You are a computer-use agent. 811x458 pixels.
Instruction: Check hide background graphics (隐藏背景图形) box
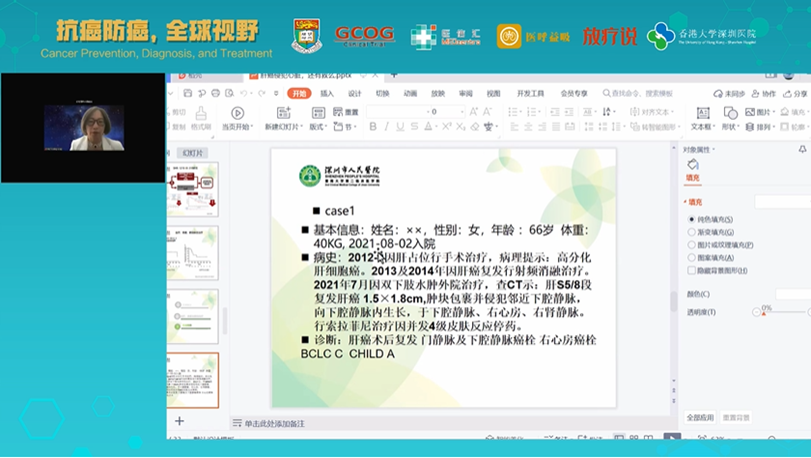692,270
